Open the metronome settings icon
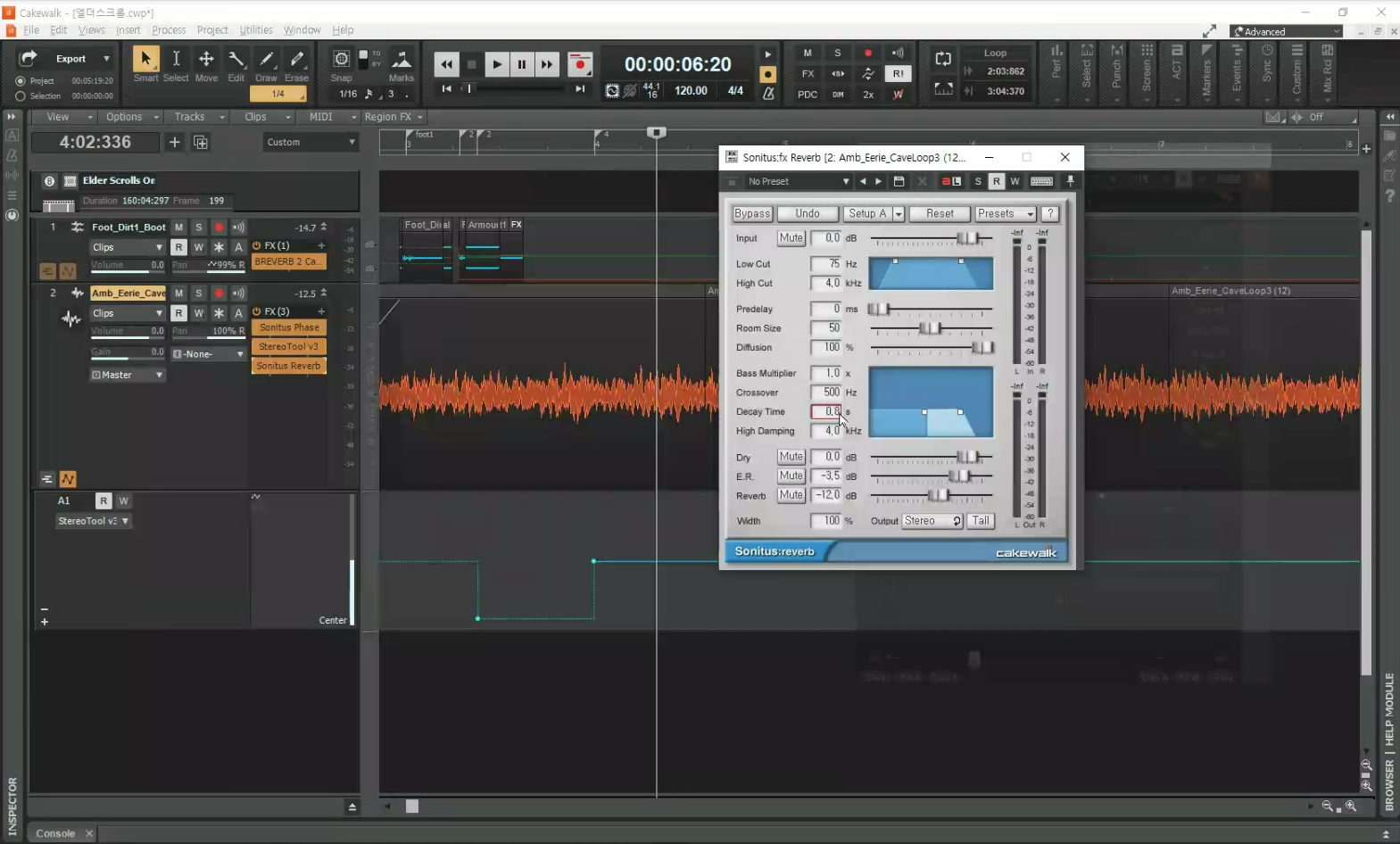1400x844 pixels. pyautogui.click(x=767, y=93)
